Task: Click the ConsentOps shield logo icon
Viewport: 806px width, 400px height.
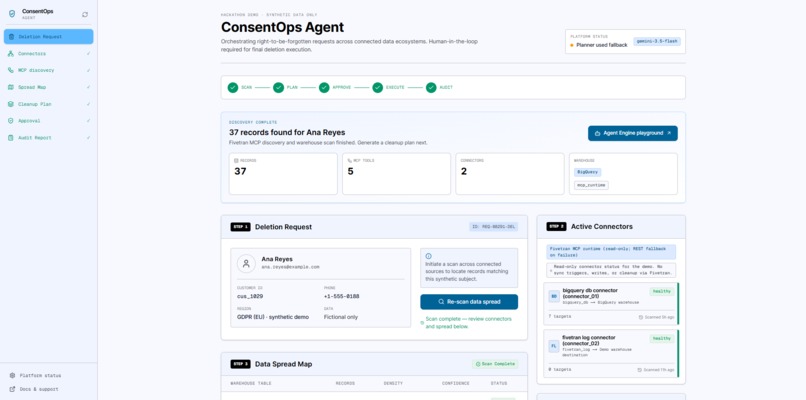Action: point(12,14)
